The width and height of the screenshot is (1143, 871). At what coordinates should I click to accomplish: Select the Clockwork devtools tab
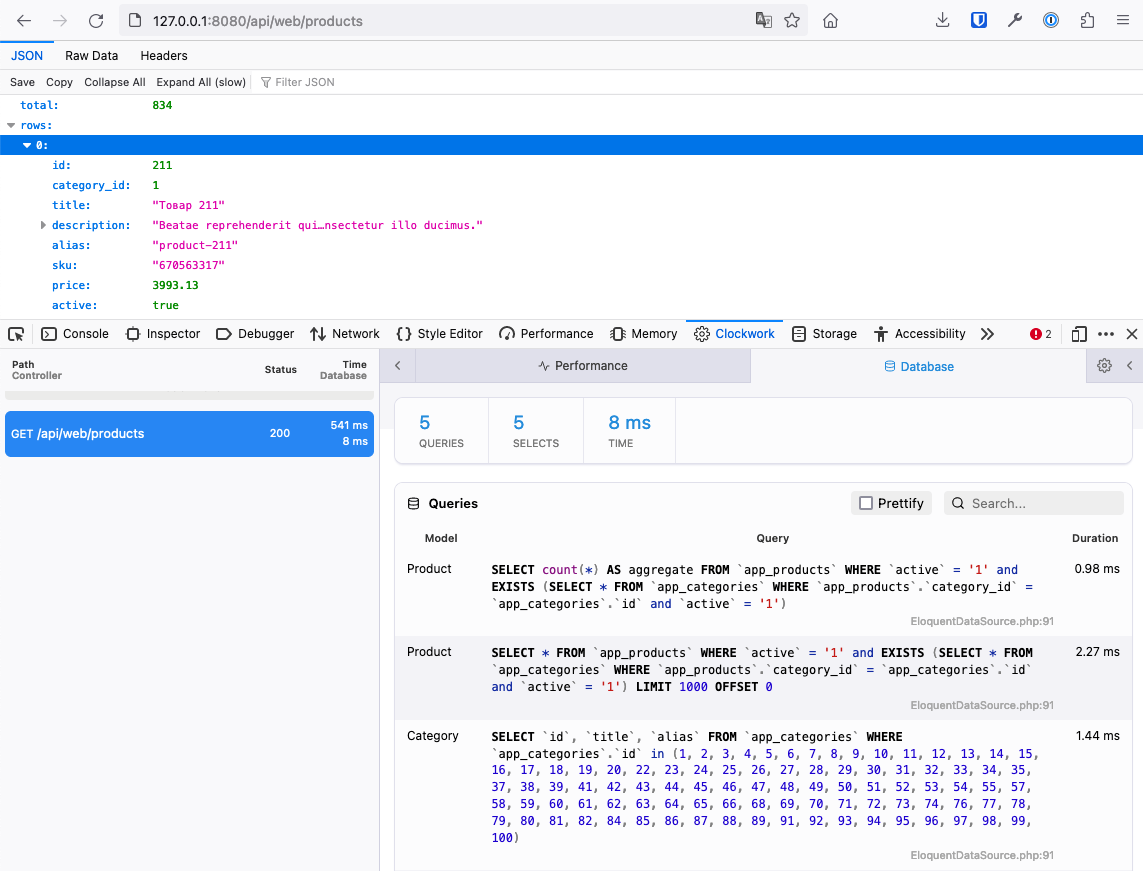point(734,334)
